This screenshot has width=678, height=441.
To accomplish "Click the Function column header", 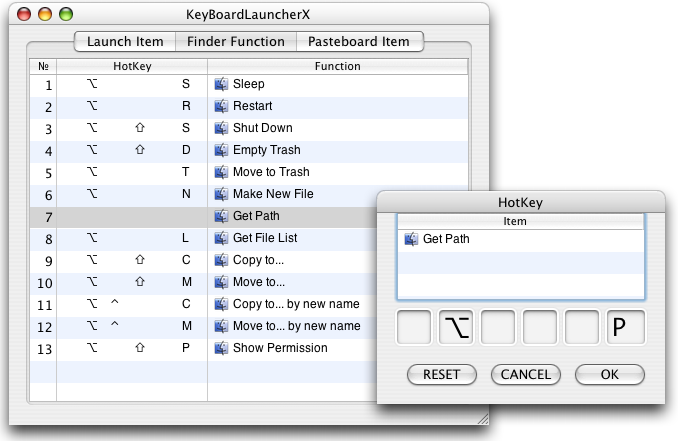I will [x=338, y=66].
